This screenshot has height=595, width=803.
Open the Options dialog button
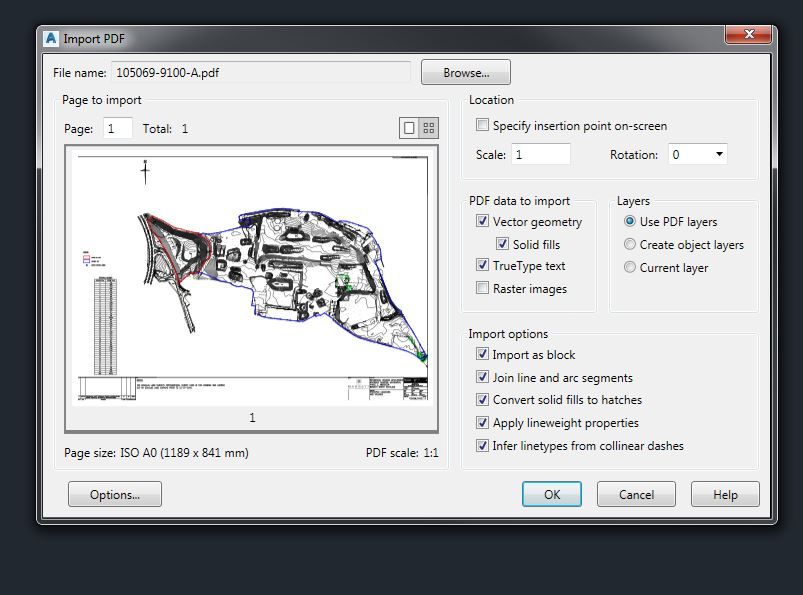(114, 494)
